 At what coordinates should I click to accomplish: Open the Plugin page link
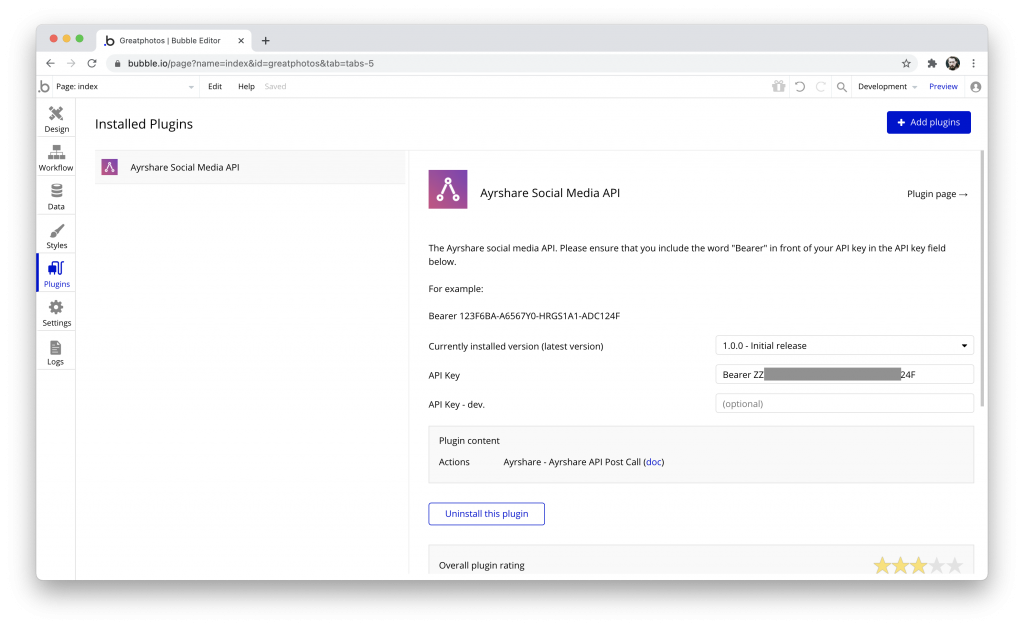coord(937,194)
